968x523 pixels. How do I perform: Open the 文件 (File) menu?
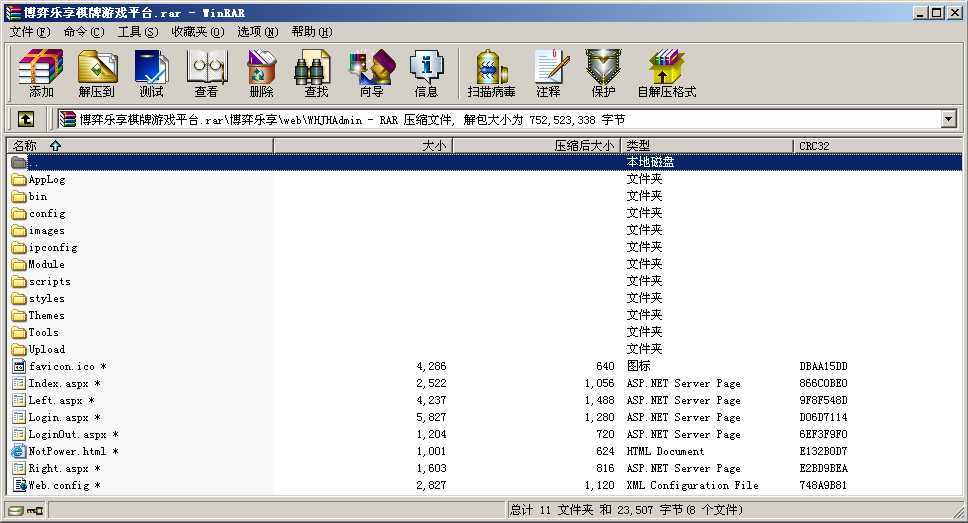click(x=29, y=31)
